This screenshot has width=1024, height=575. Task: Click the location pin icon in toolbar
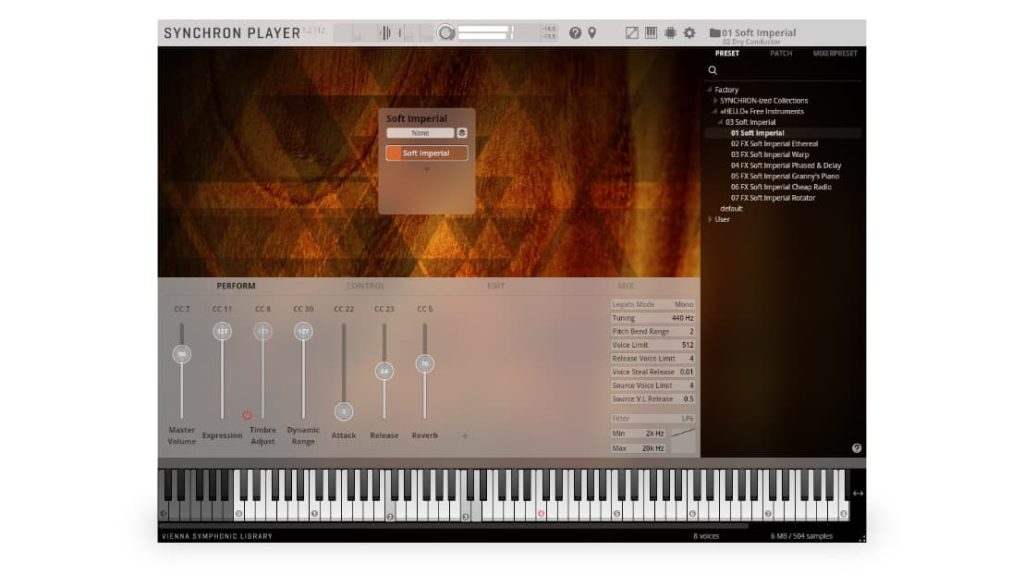[592, 33]
